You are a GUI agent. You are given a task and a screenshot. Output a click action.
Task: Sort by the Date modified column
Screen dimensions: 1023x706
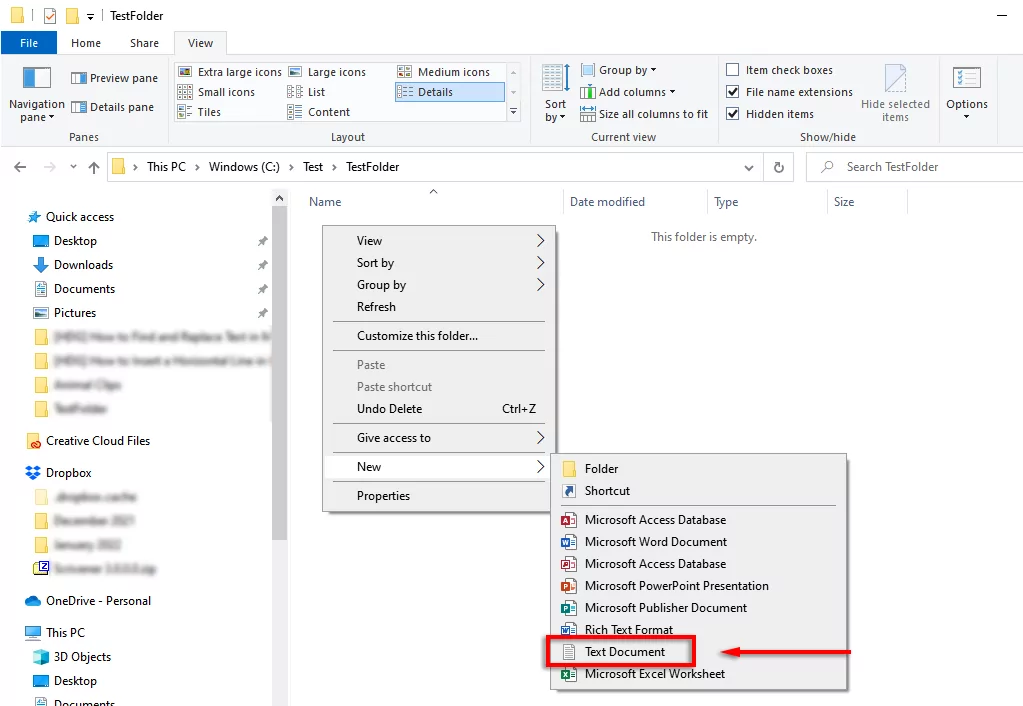635,202
